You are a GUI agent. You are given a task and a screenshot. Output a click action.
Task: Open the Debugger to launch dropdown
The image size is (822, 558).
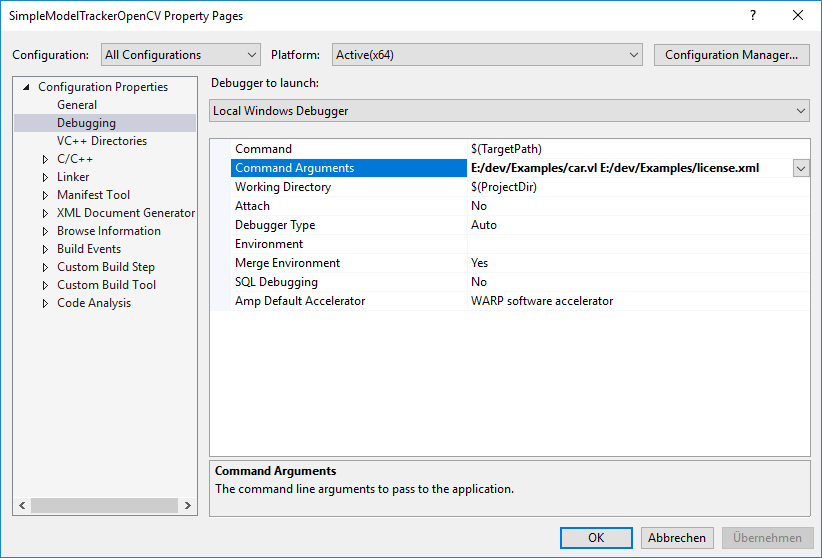(x=509, y=111)
